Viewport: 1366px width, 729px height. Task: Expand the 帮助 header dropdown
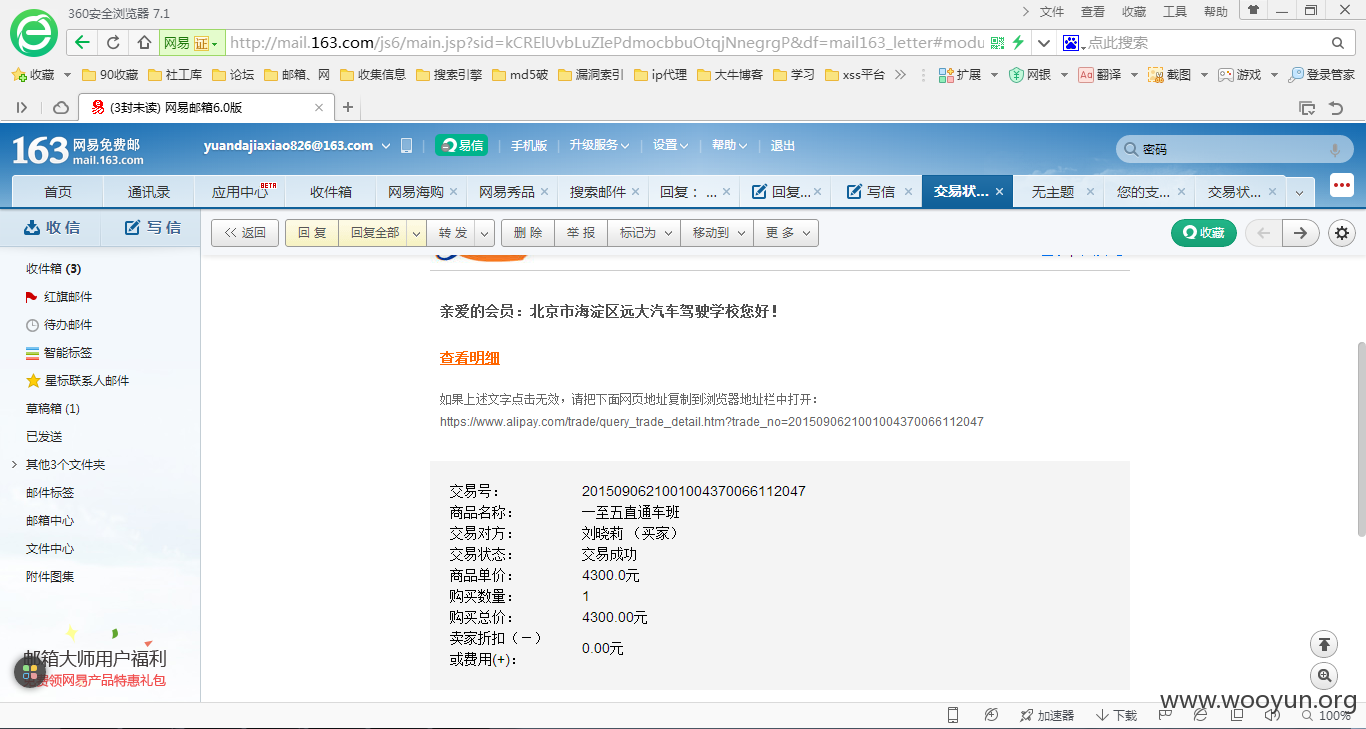(729, 146)
